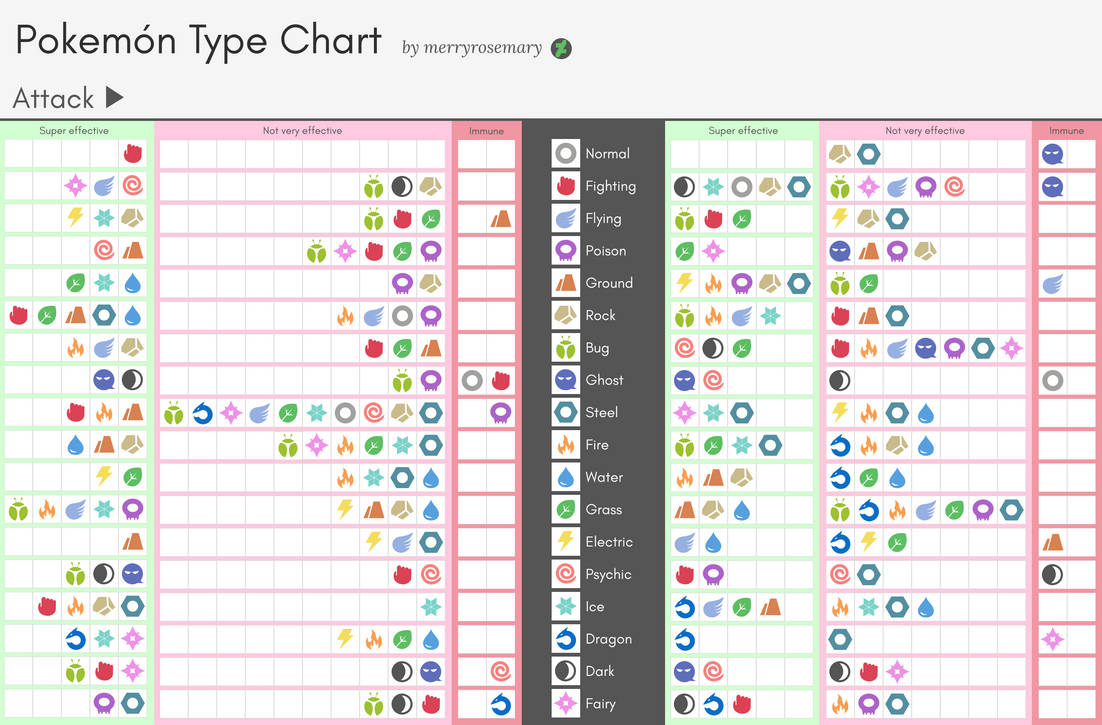This screenshot has width=1102, height=725.
Task: Select the Psychic type spiral icon in center column
Action: [x=566, y=574]
